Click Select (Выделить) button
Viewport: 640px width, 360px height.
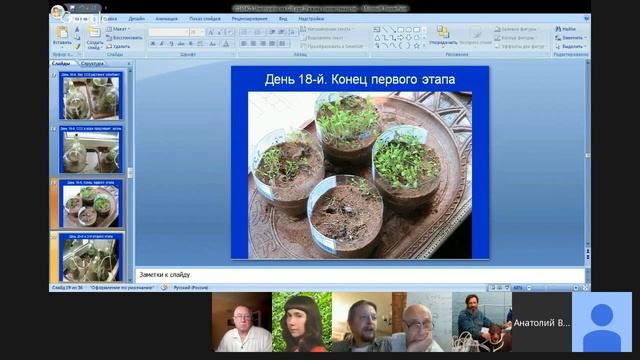(571, 46)
